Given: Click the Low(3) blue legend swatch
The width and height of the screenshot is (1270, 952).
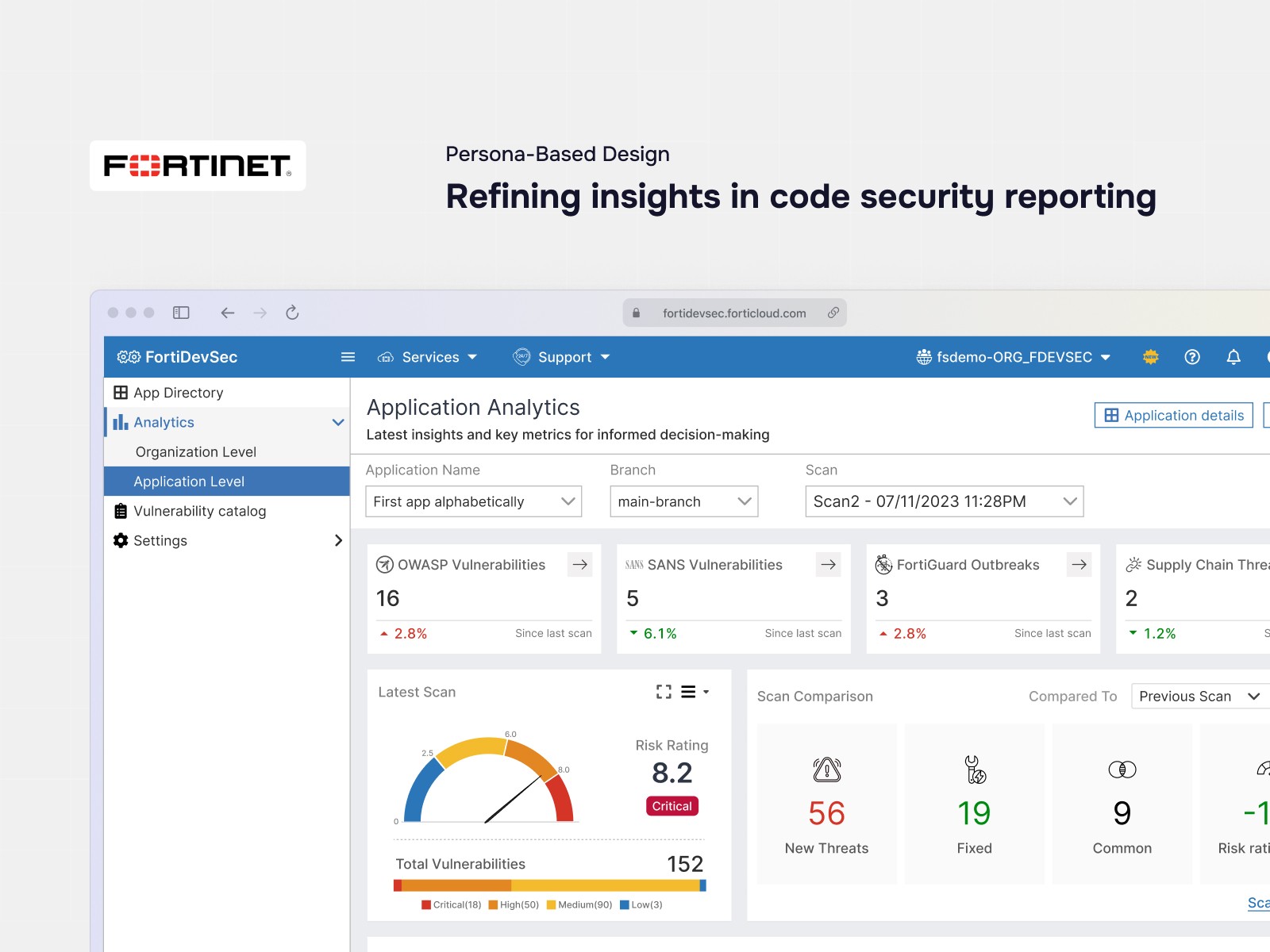Looking at the screenshot, I should click(x=625, y=904).
